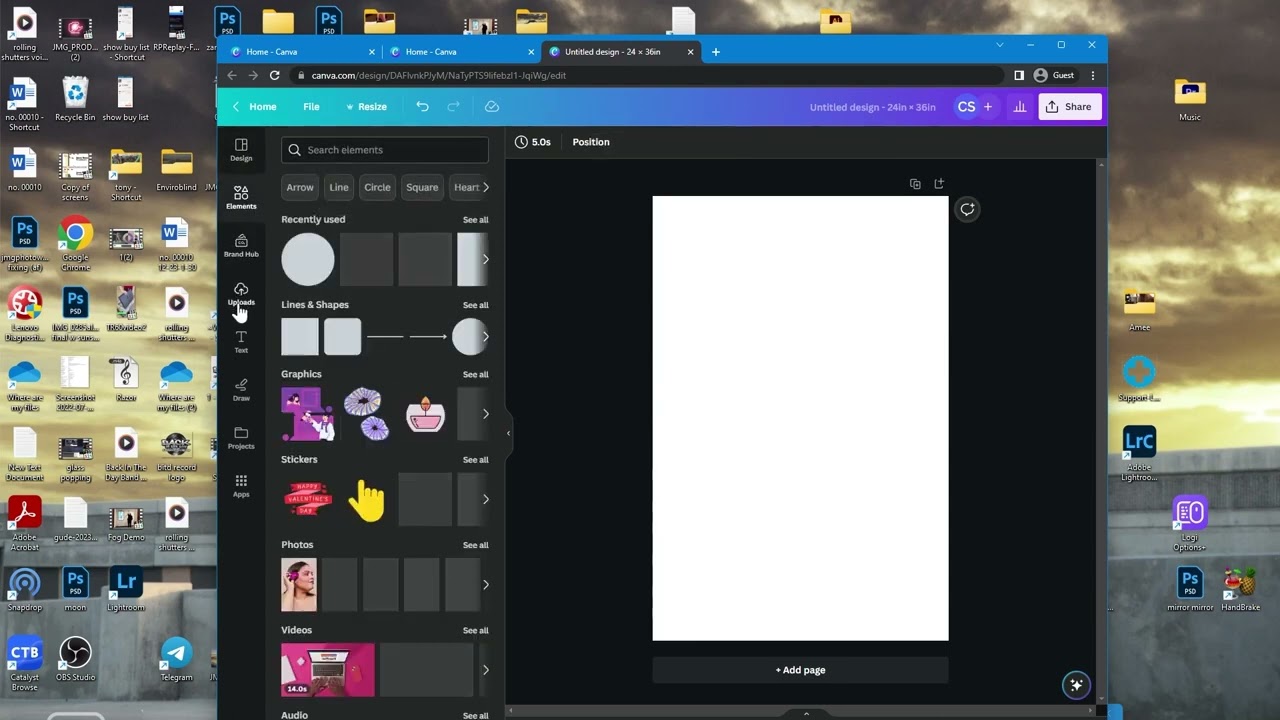Image resolution: width=1280 pixels, height=720 pixels.
Task: Show more Stickers with the arrow
Action: pos(486,499)
